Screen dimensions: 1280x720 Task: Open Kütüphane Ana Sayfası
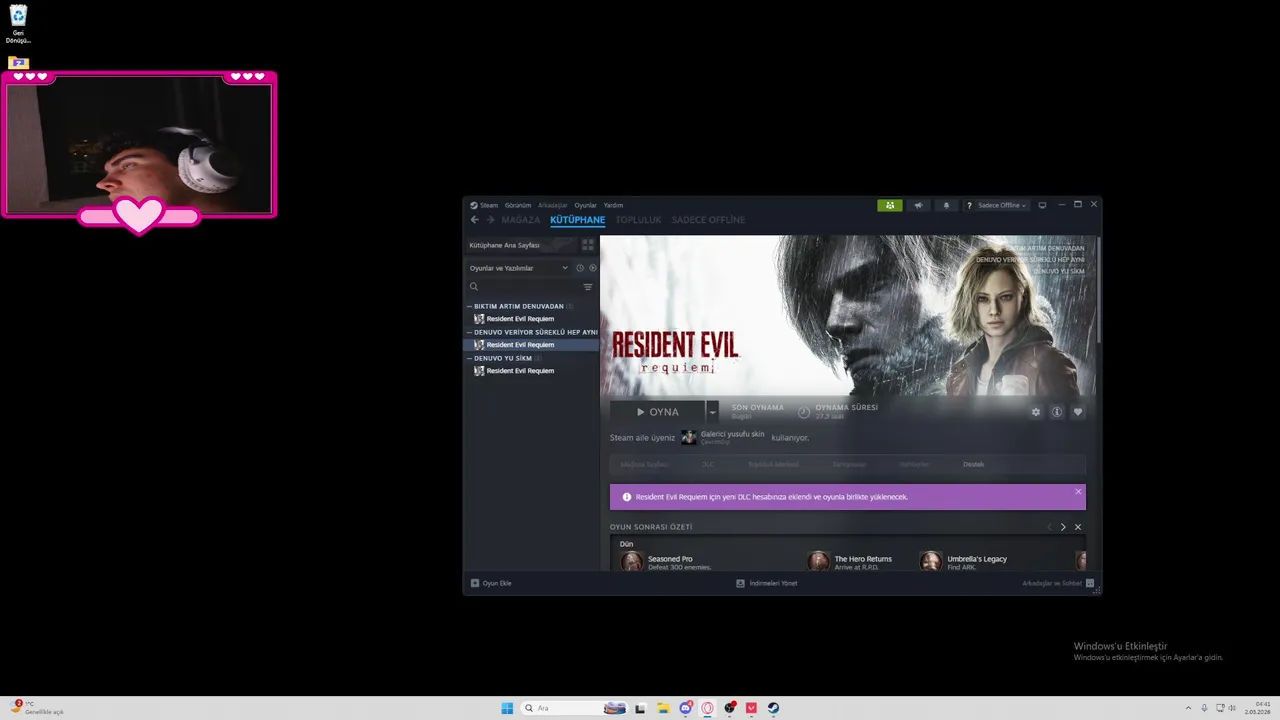pos(521,245)
